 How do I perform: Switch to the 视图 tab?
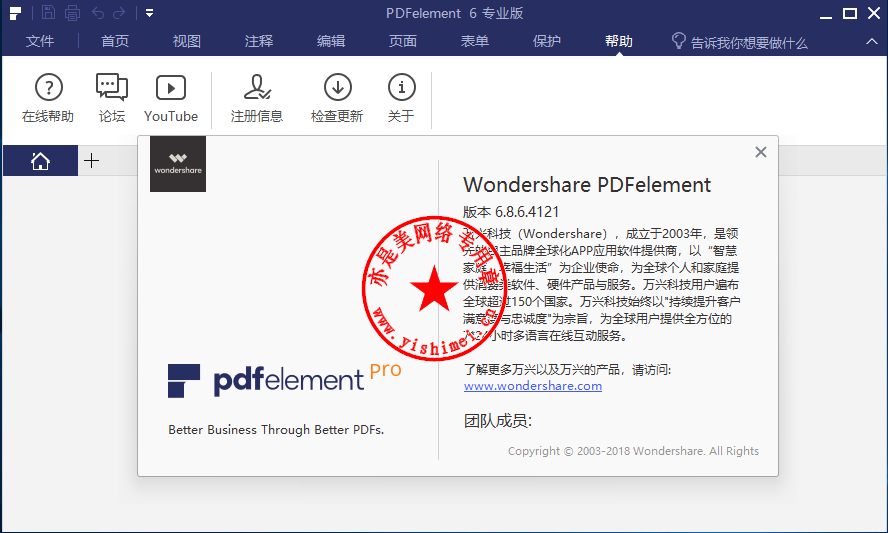(x=187, y=41)
